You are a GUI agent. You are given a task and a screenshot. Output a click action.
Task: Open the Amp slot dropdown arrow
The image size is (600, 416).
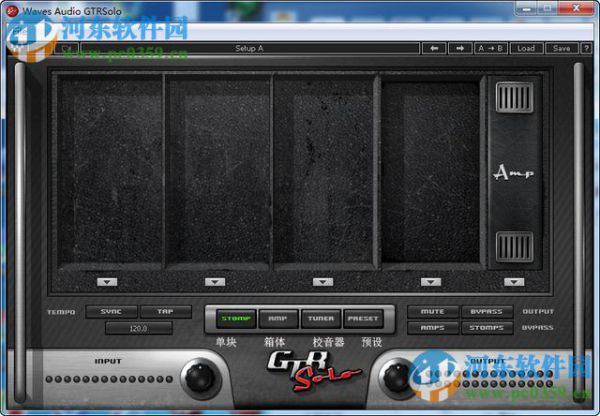(514, 282)
